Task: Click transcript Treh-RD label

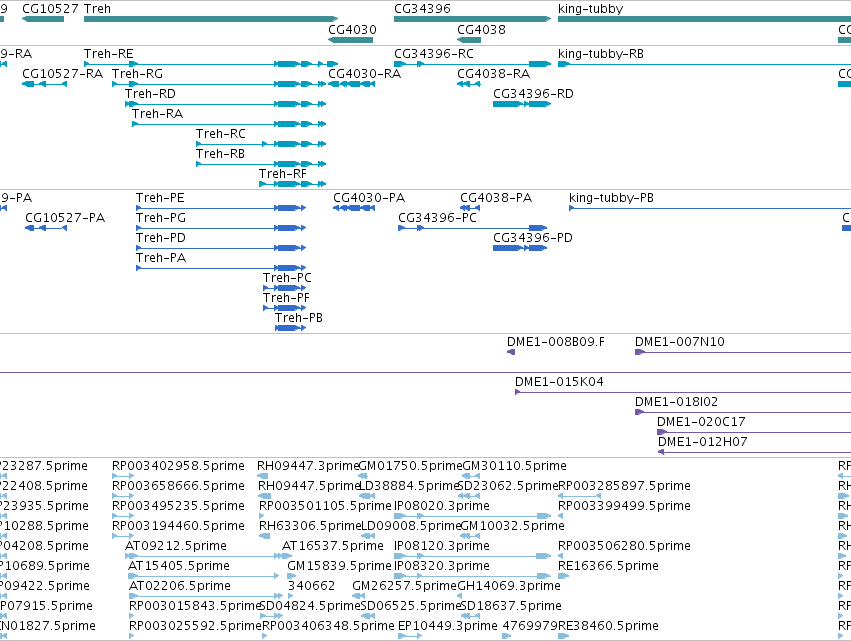Action: (x=150, y=94)
